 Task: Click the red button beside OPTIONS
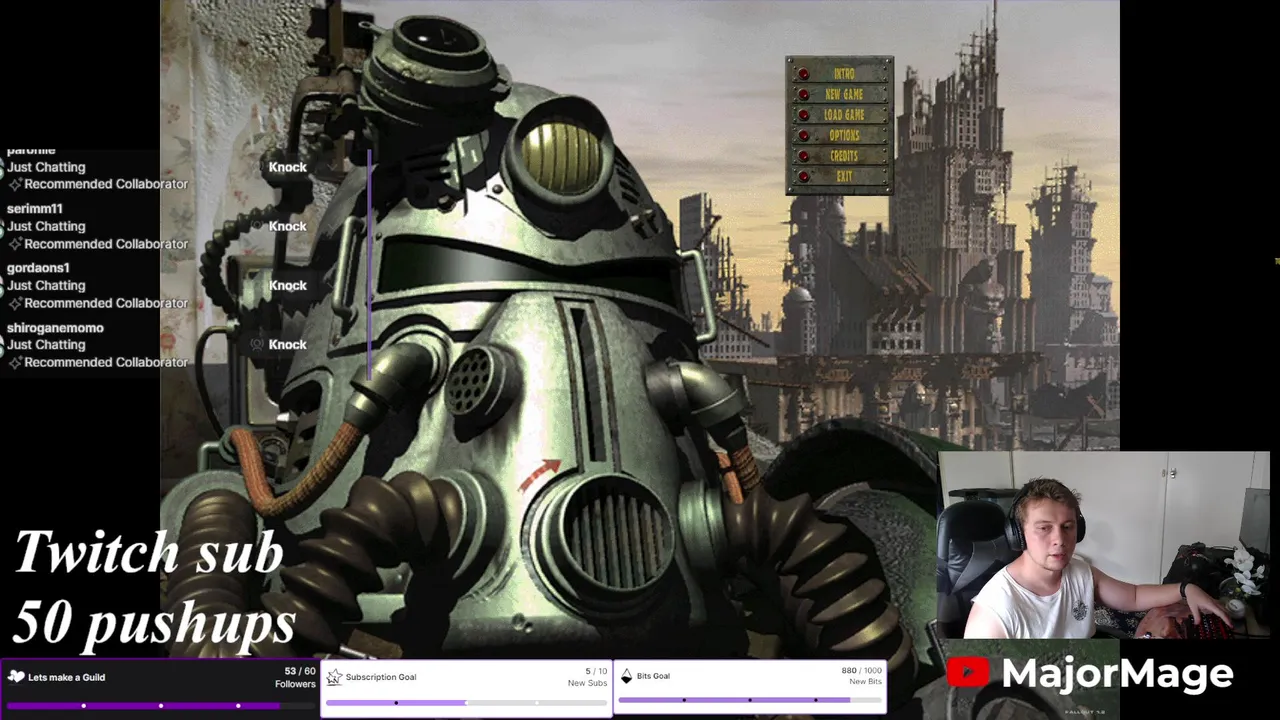tap(803, 135)
